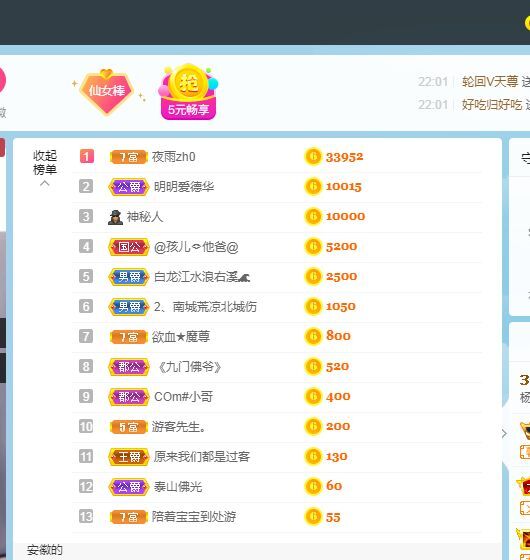Click the 郡公 badge beside 《九门佛爷》
This screenshot has width=530, height=560.
(129, 367)
